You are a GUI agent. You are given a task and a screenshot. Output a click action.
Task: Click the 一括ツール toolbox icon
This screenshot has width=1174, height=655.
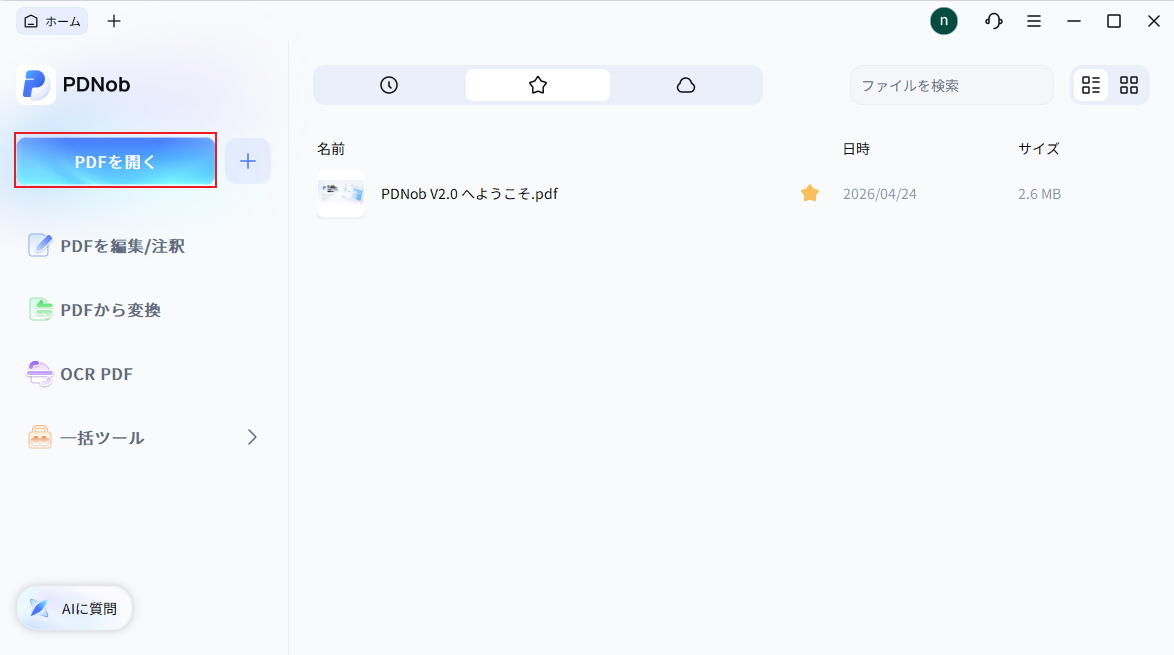[40, 437]
